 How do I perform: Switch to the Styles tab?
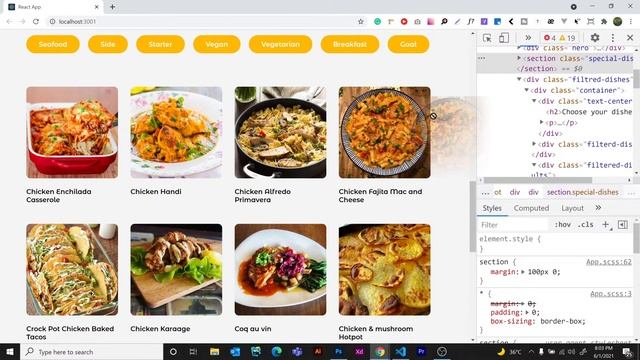(x=492, y=208)
